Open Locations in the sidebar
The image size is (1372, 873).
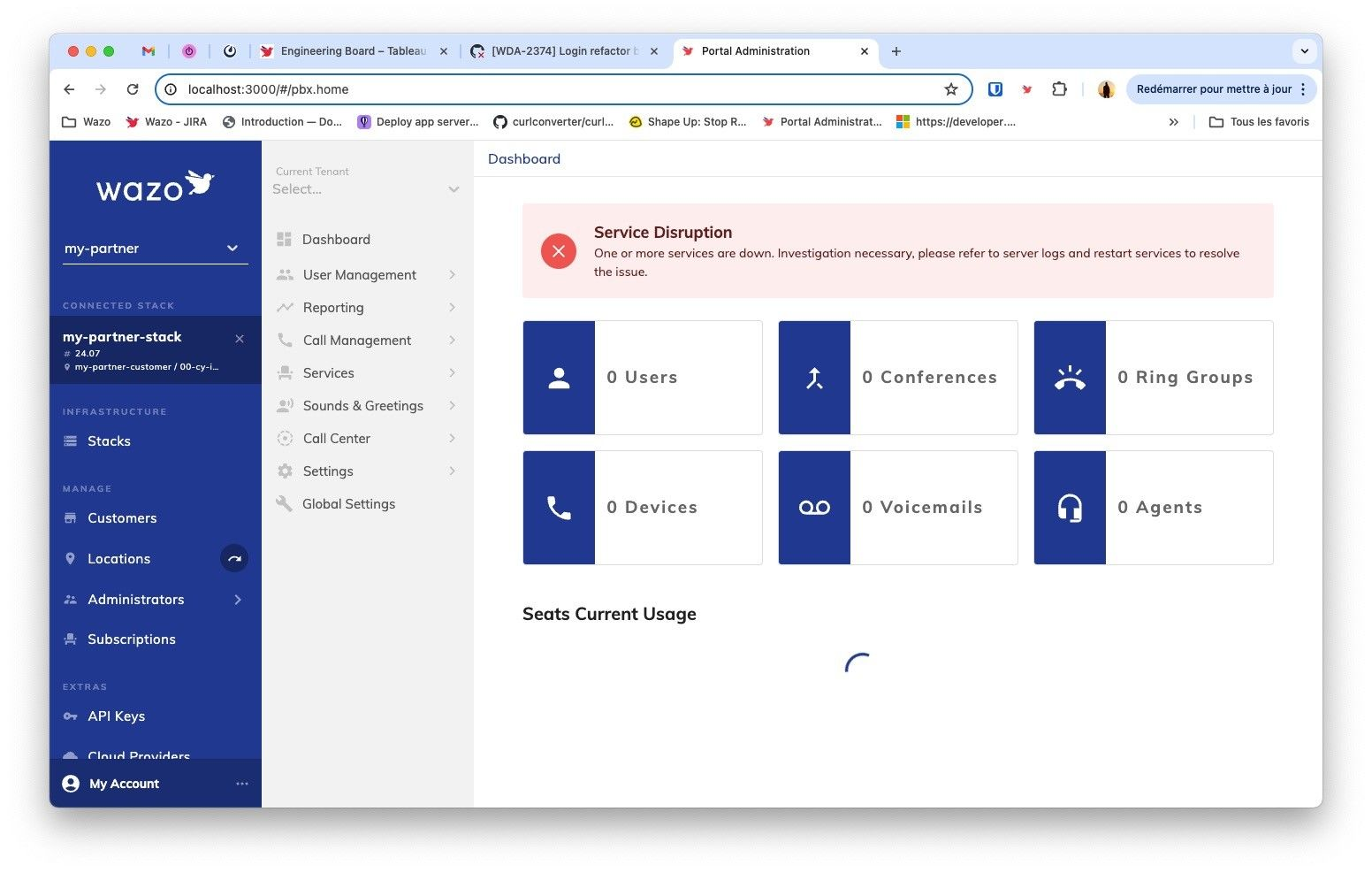click(118, 559)
